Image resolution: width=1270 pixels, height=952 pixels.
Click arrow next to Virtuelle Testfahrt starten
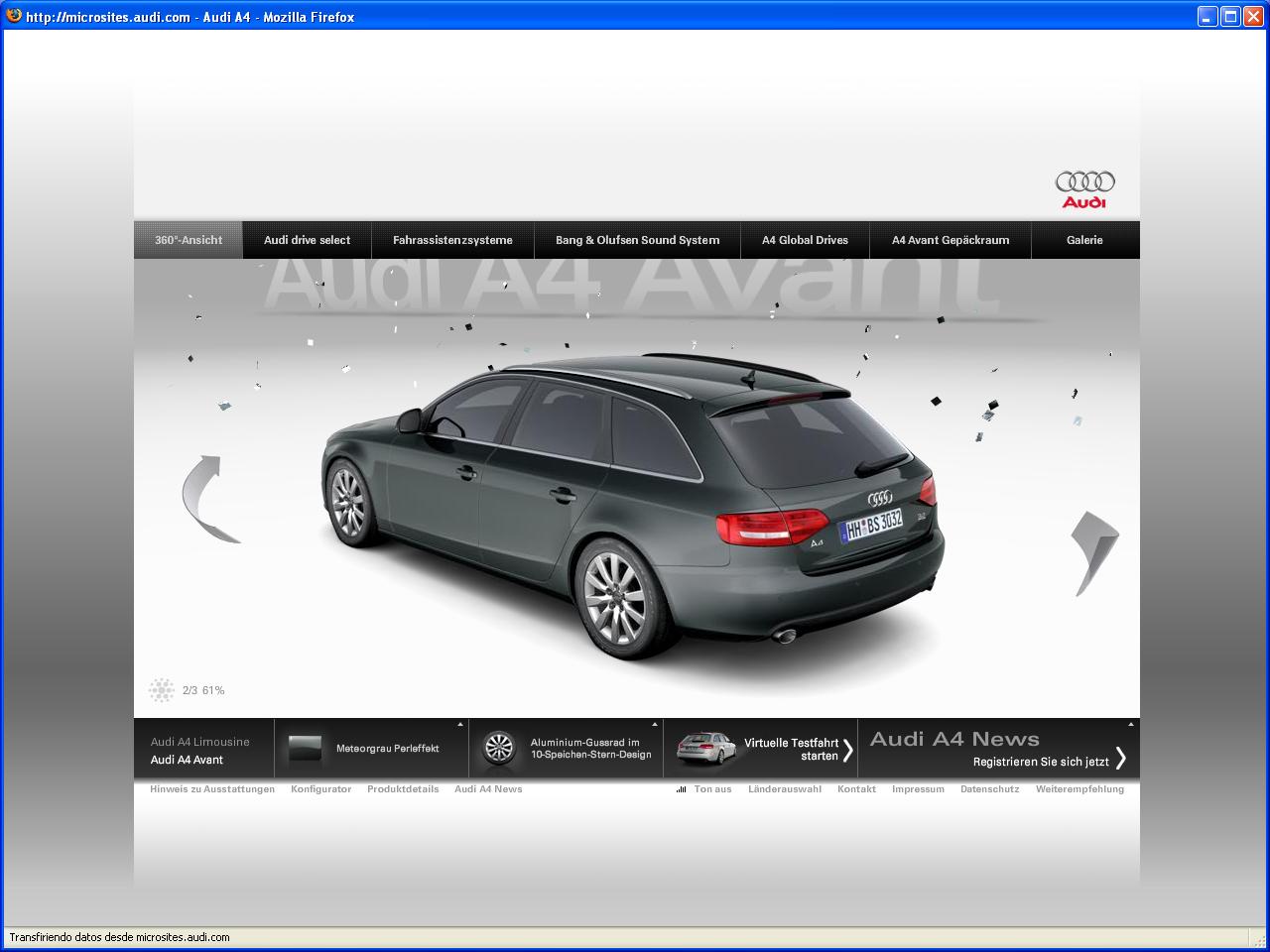[x=847, y=750]
